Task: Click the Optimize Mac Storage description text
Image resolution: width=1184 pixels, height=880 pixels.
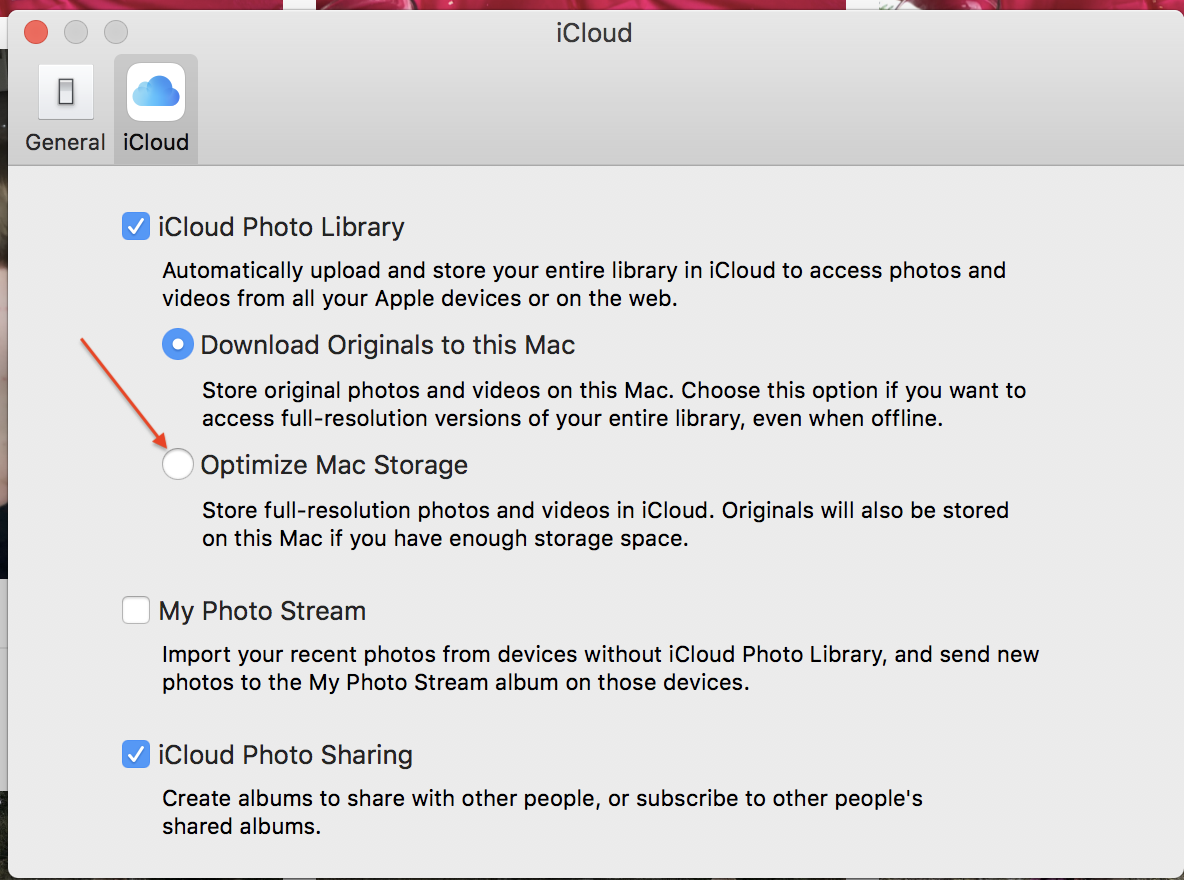Action: pyautogui.click(x=605, y=524)
